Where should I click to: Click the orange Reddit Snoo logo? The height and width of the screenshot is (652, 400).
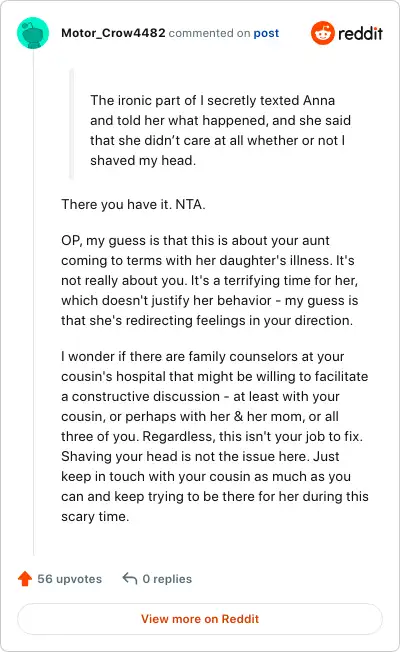tap(323, 33)
